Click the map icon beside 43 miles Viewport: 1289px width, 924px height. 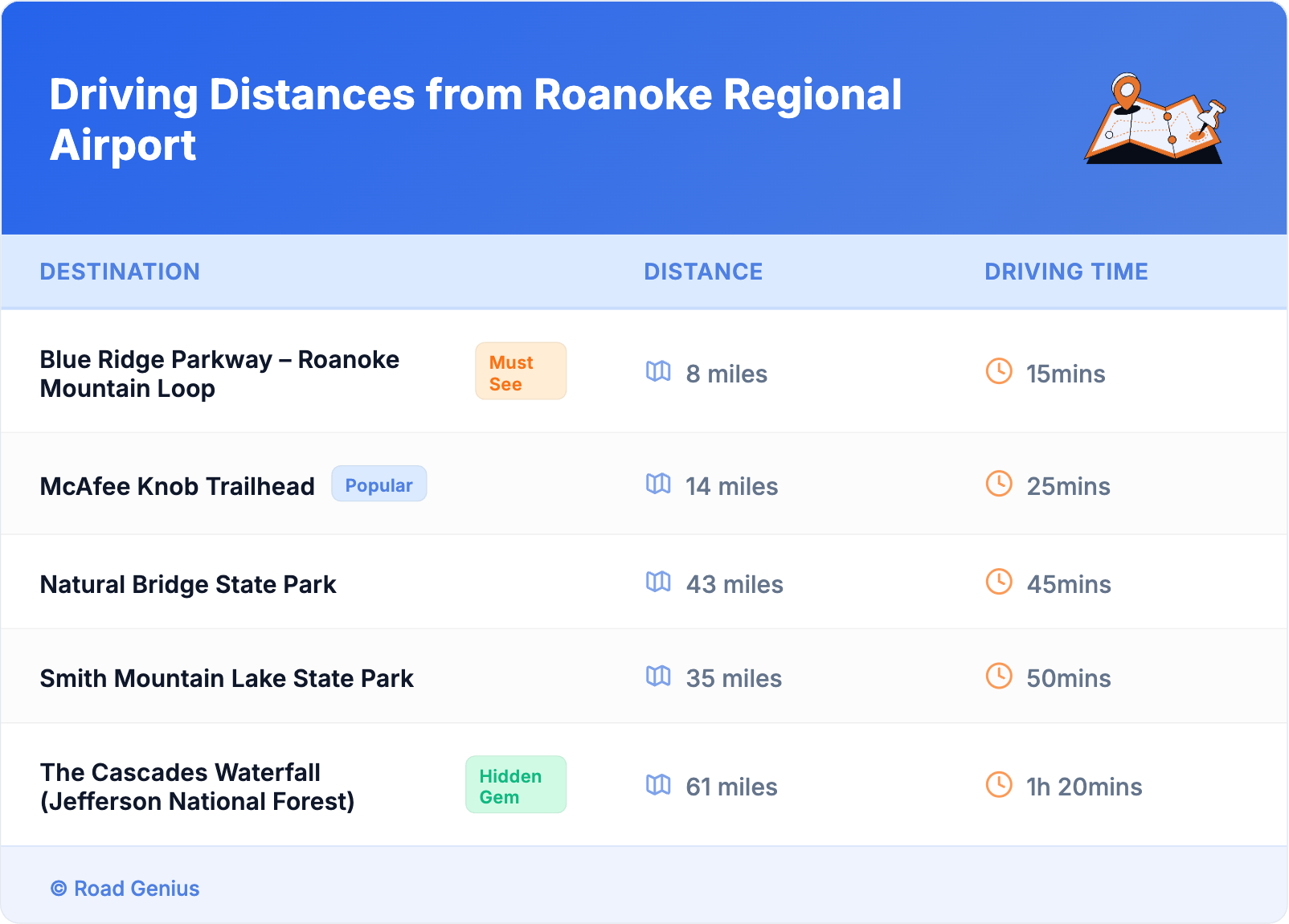[x=658, y=582]
